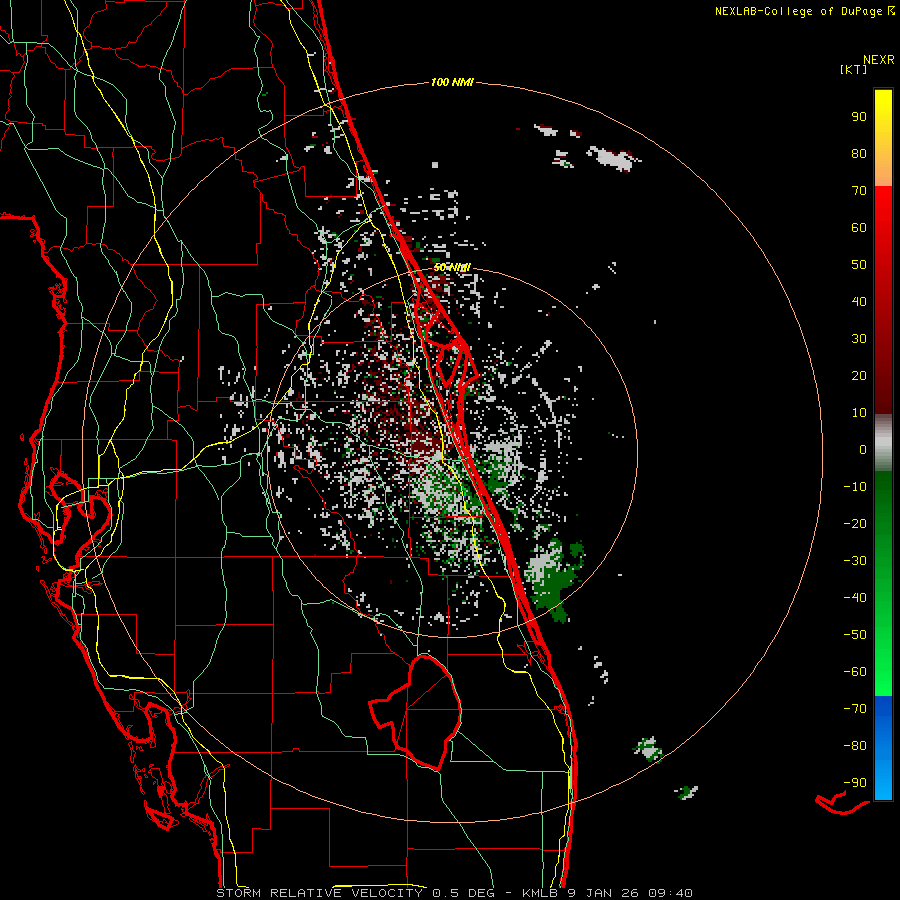Viewport: 900px width, 900px height.
Task: Click the 90 value on velocity scale
Action: point(859,117)
